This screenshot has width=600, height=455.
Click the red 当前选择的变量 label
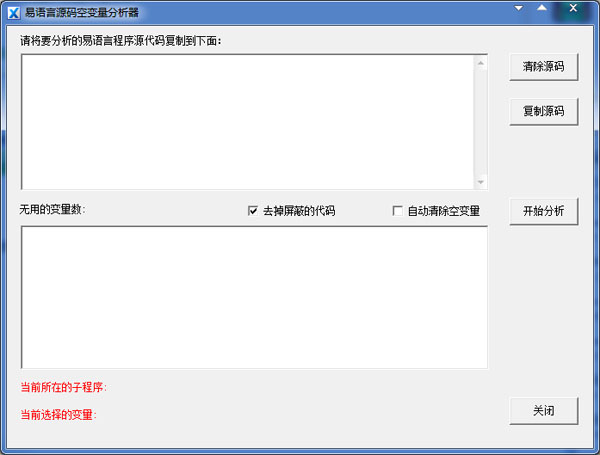58,415
